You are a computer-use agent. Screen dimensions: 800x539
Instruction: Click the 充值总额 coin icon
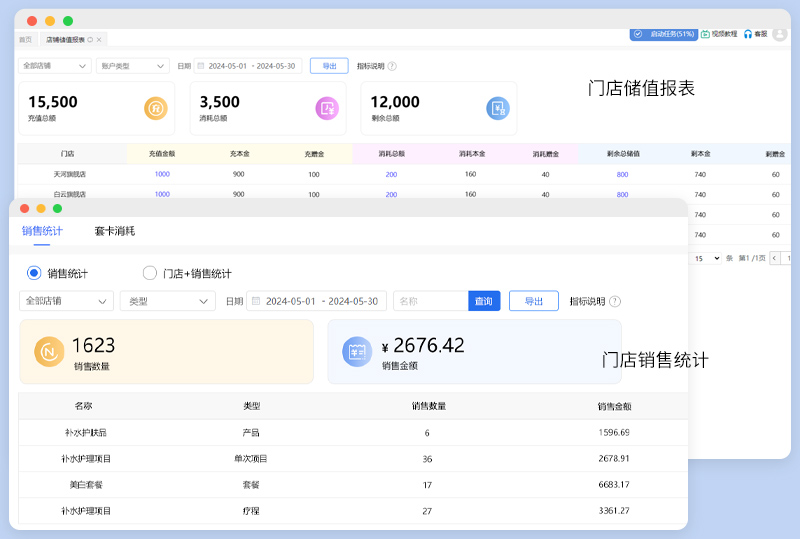coord(155,108)
